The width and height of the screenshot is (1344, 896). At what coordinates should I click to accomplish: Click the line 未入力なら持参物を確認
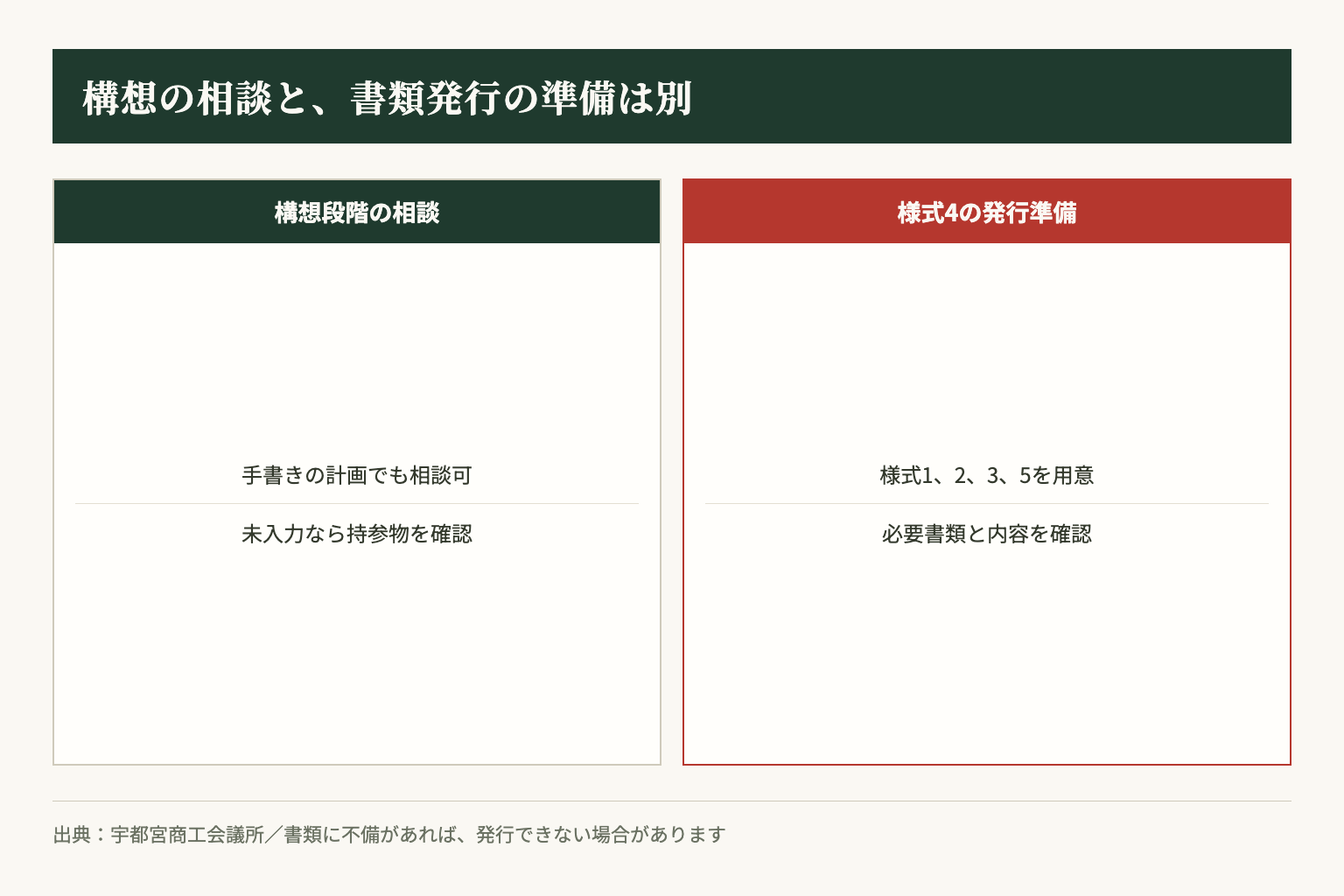coord(357,534)
